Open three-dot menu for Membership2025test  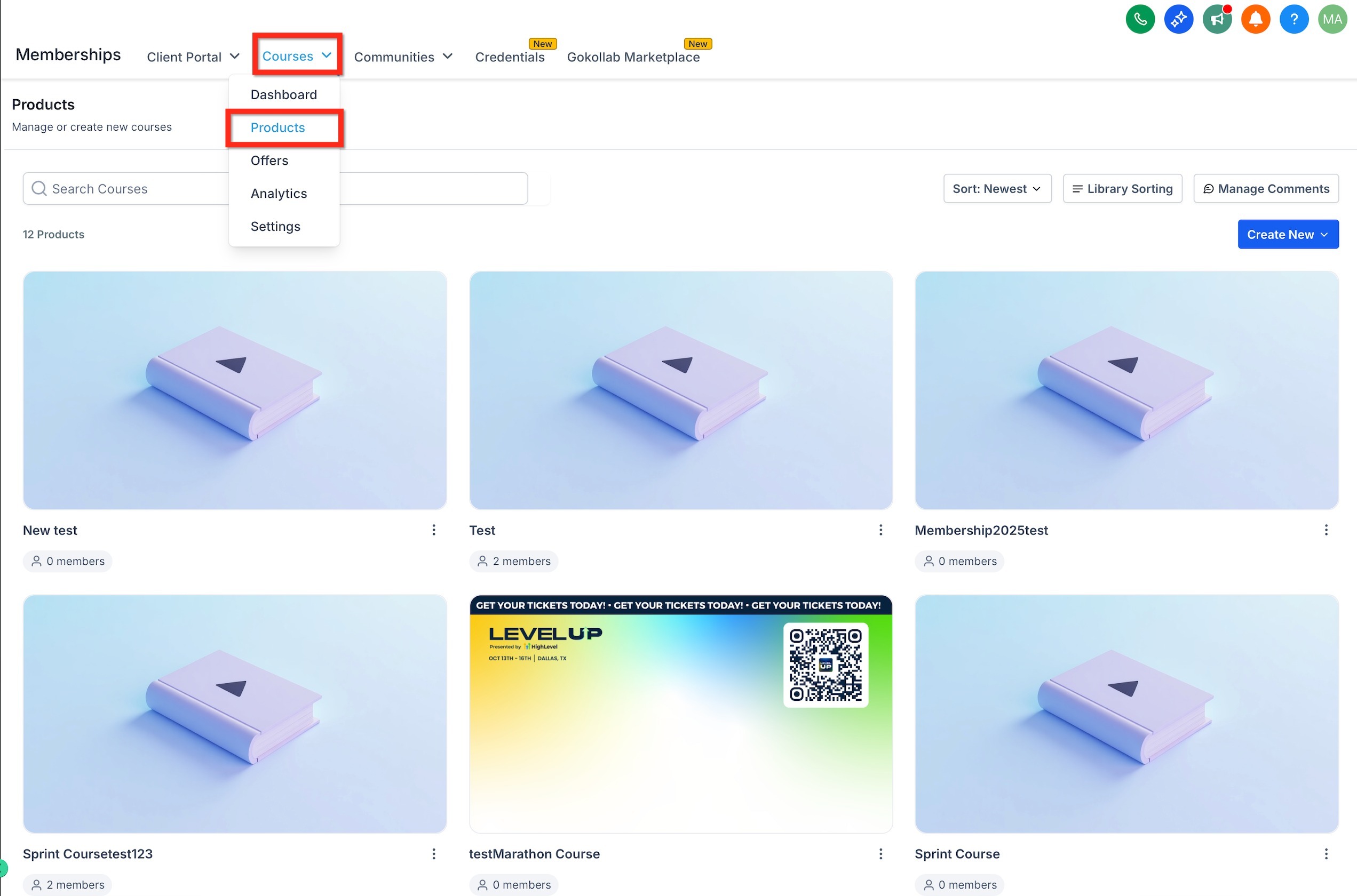click(1326, 530)
